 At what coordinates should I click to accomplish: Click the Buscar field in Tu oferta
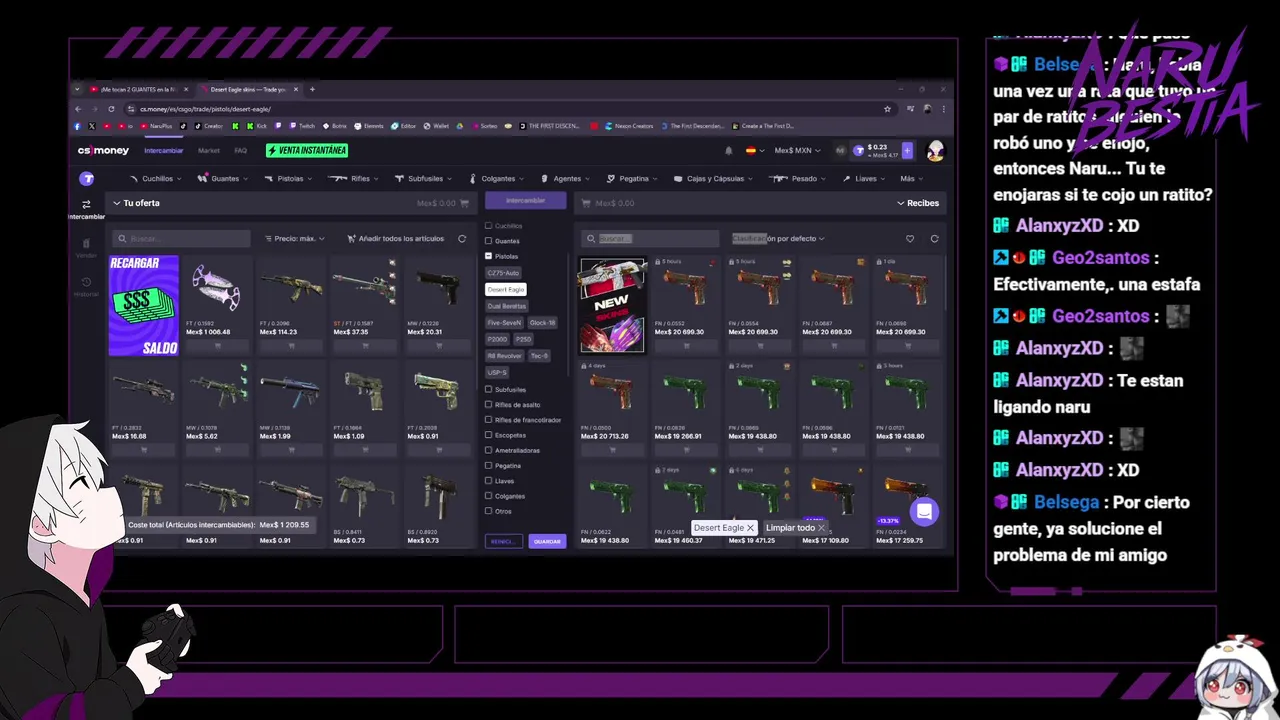(x=181, y=239)
